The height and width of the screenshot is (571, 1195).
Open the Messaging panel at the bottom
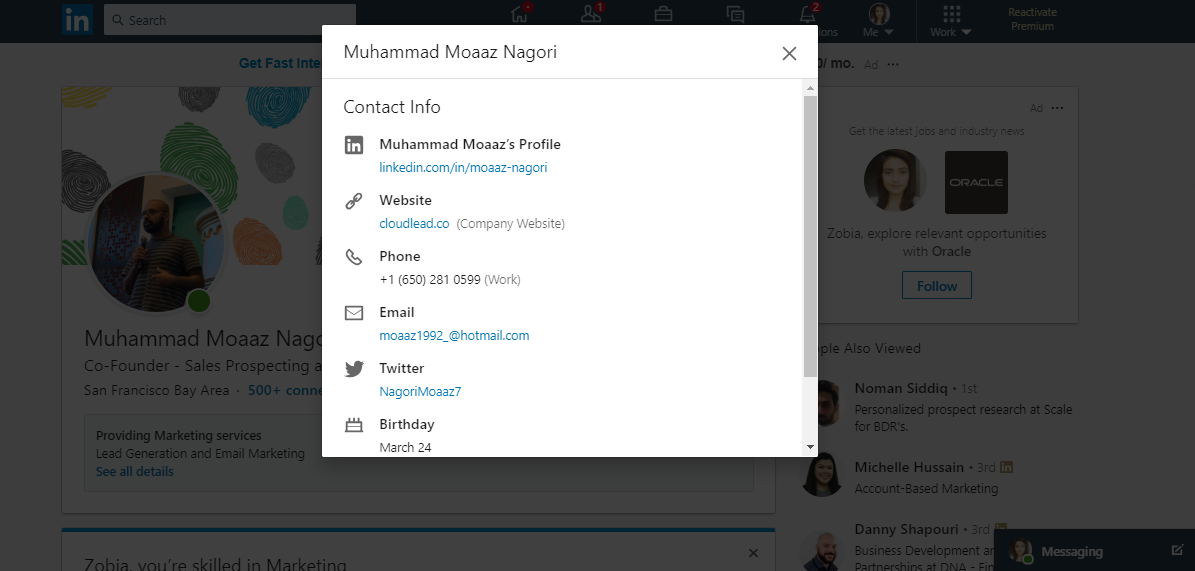pyautogui.click(x=1072, y=551)
